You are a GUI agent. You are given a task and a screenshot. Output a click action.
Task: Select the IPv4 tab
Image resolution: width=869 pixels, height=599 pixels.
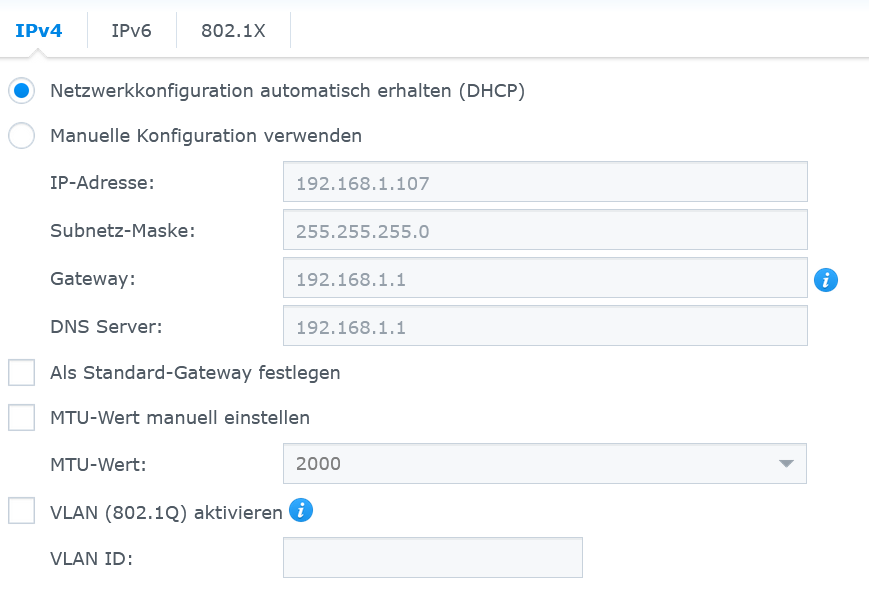(x=39, y=30)
